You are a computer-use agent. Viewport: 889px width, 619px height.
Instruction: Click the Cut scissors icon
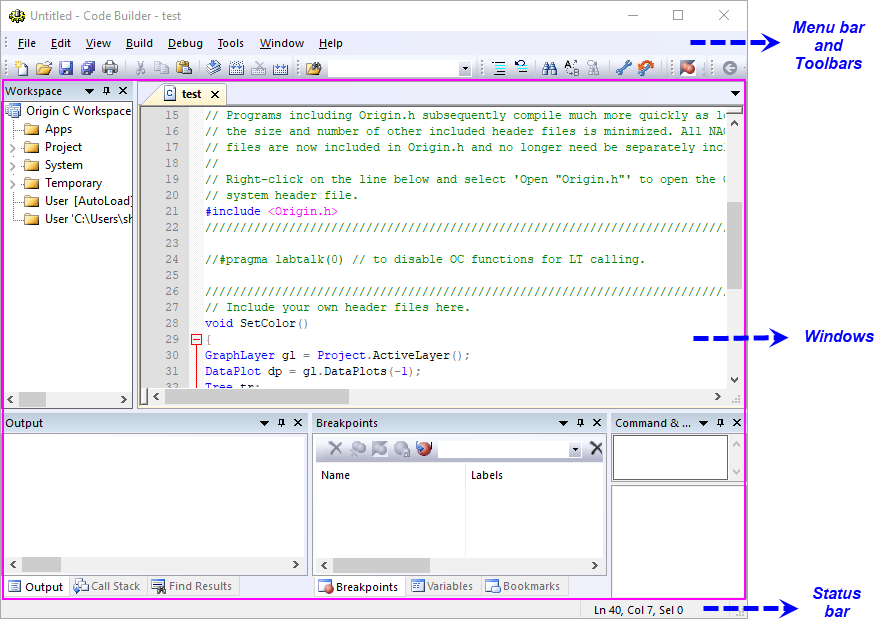[140, 68]
